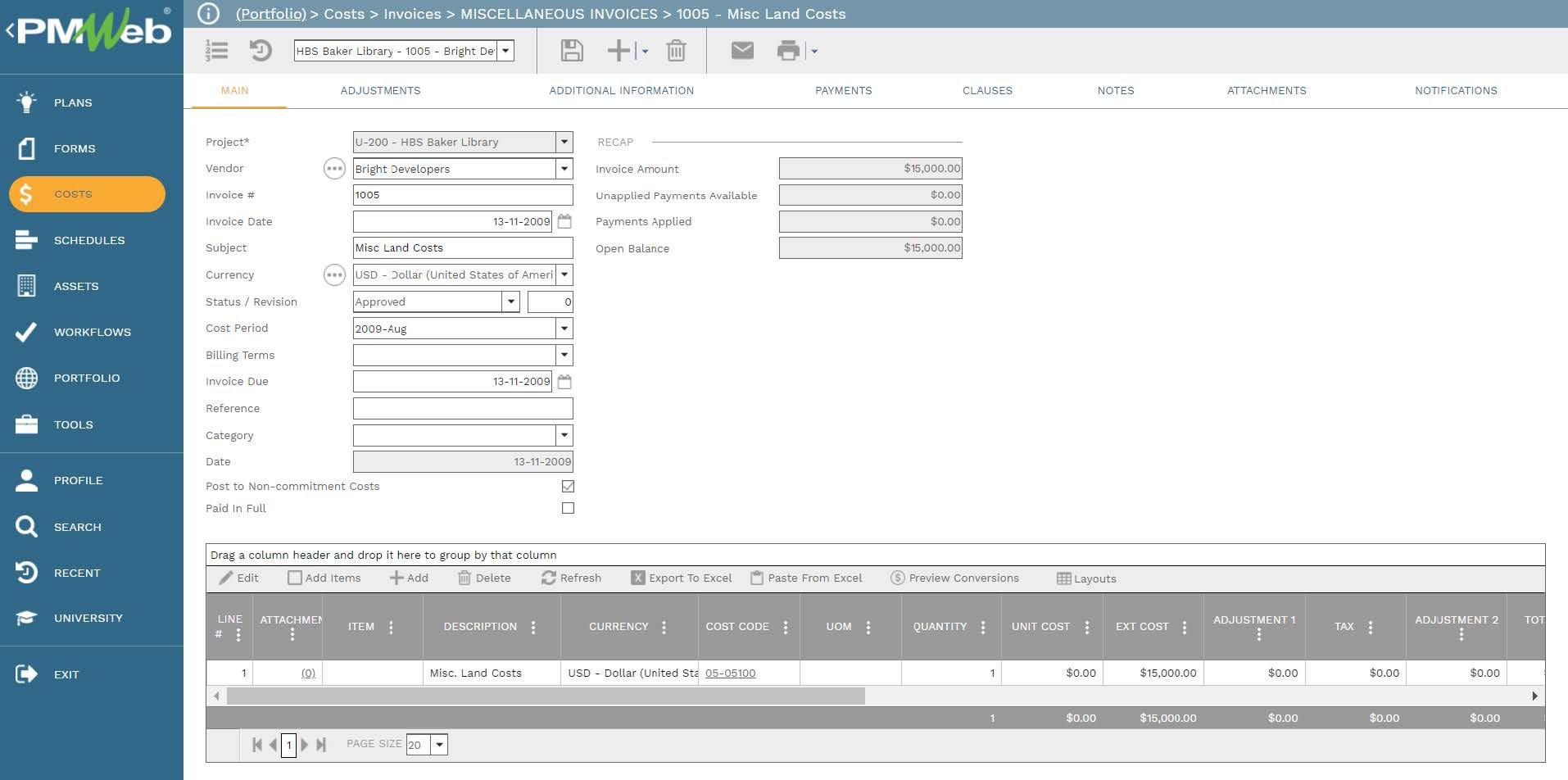Click Preview Conversions button
This screenshot has width=1568, height=780.
click(955, 578)
